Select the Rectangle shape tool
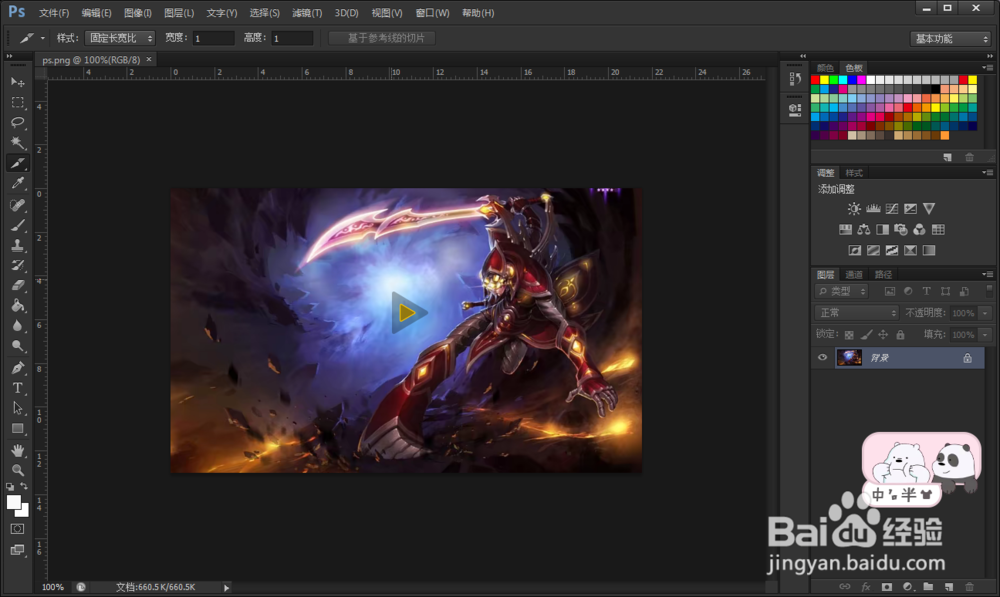Image resolution: width=1000 pixels, height=597 pixels. pyautogui.click(x=17, y=429)
